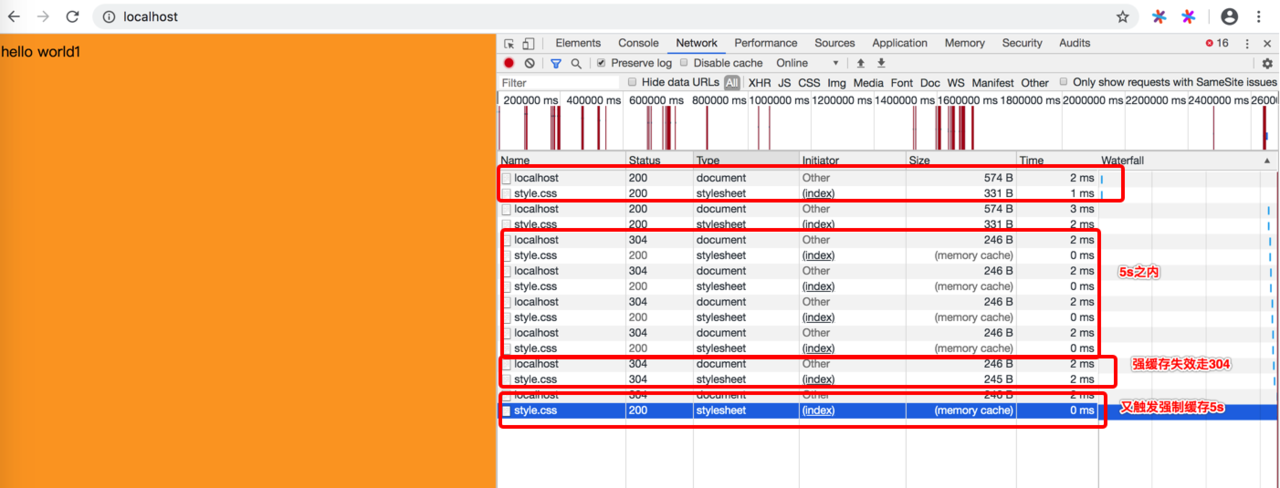Image resolution: width=1280 pixels, height=488 pixels.
Task: Filter requests by Manifest
Action: click(993, 83)
